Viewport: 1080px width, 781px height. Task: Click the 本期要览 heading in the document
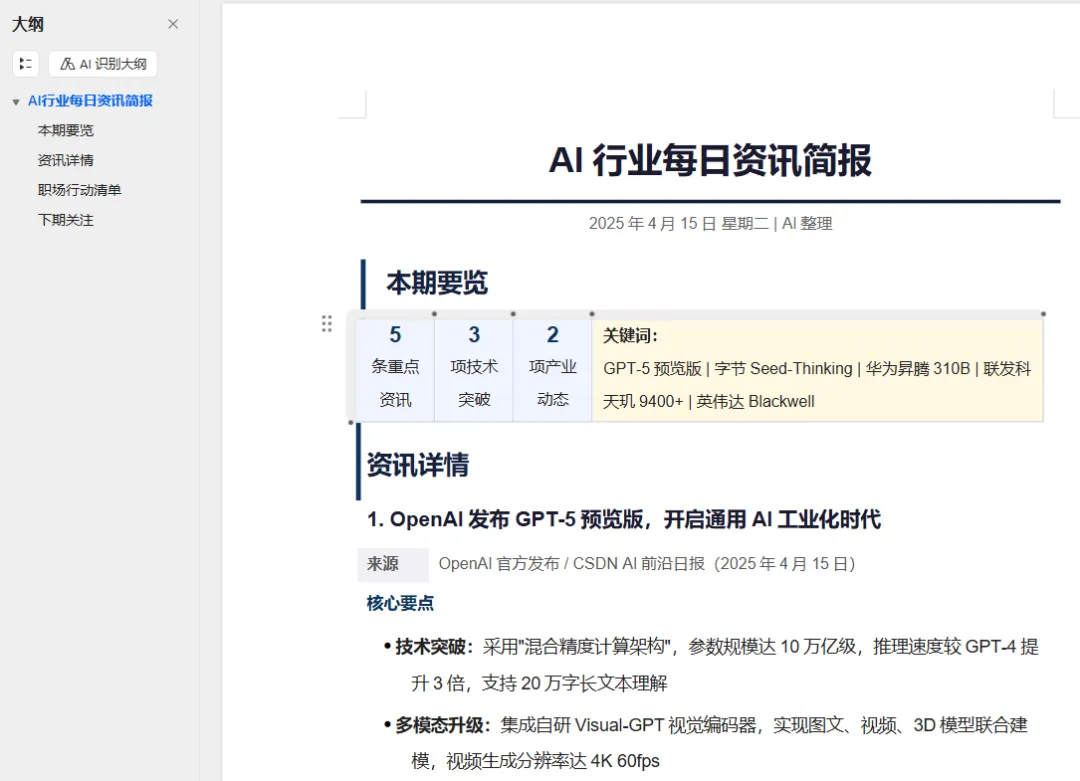click(x=437, y=283)
